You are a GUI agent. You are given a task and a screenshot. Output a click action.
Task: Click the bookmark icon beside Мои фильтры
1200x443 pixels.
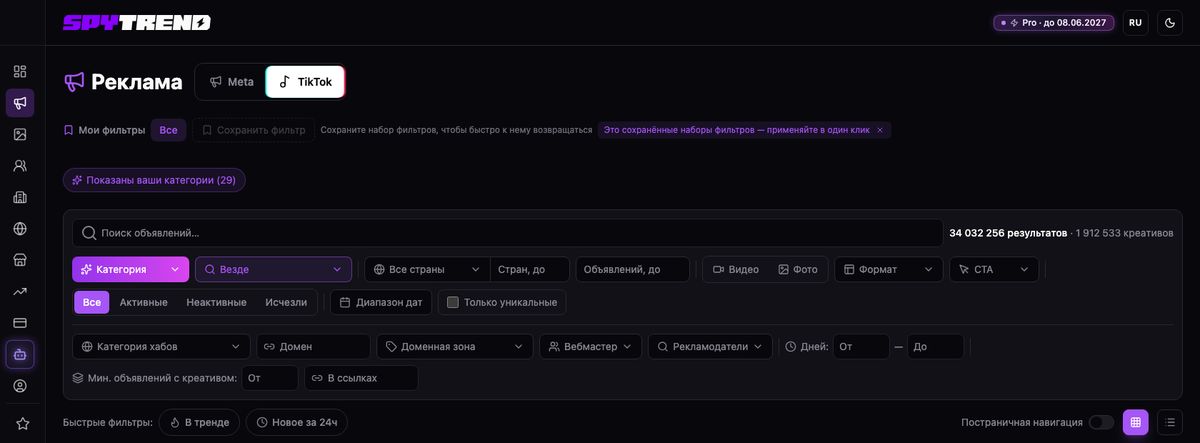[x=69, y=130]
